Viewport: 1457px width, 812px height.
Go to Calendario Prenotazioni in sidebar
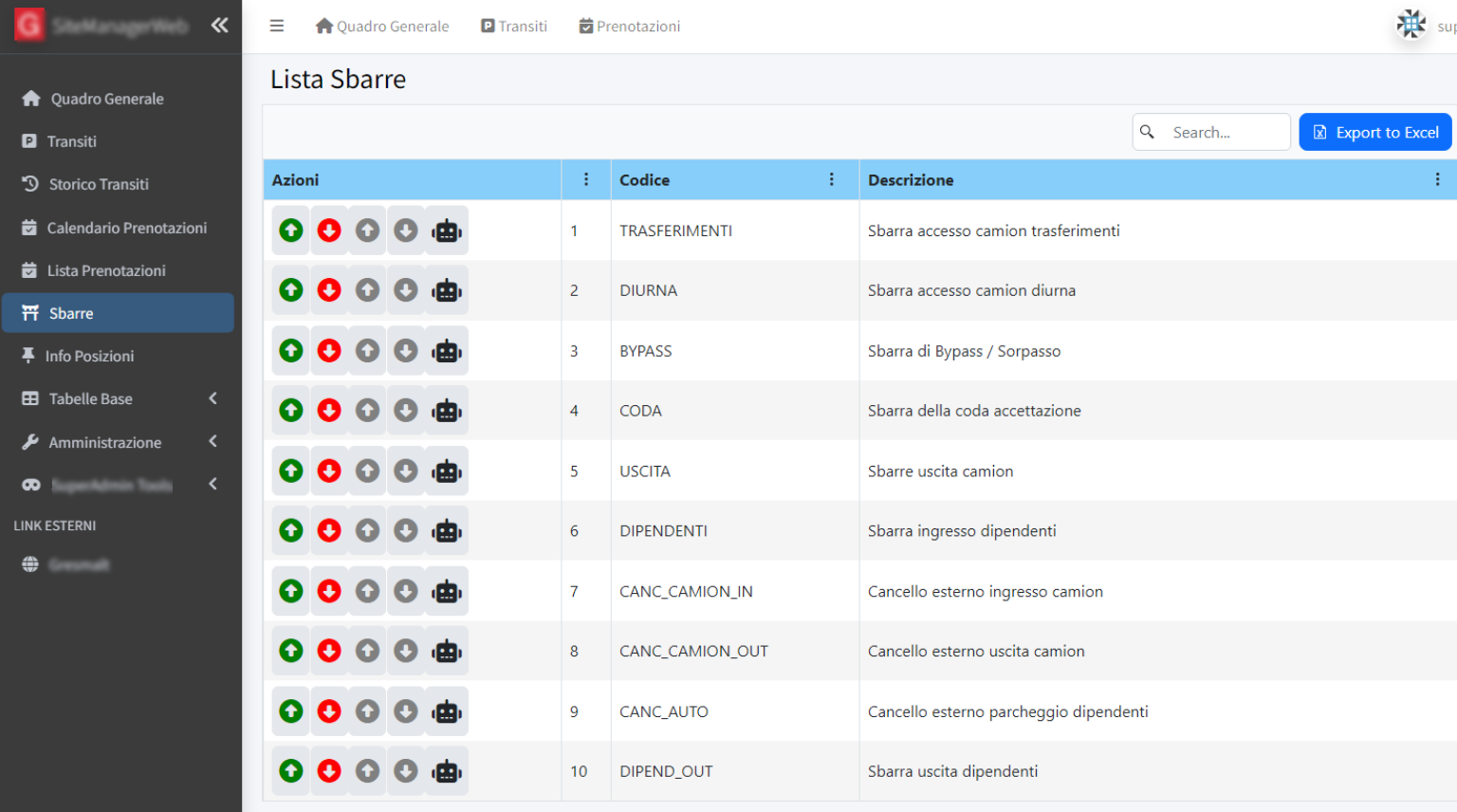(126, 228)
